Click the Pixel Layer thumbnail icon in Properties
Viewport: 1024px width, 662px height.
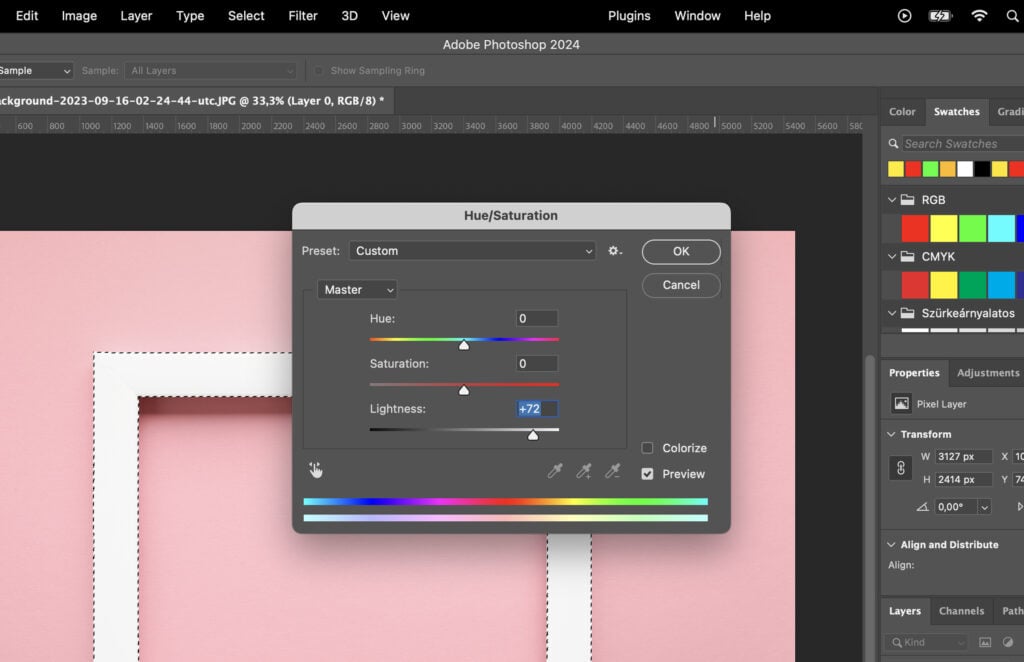click(x=902, y=403)
